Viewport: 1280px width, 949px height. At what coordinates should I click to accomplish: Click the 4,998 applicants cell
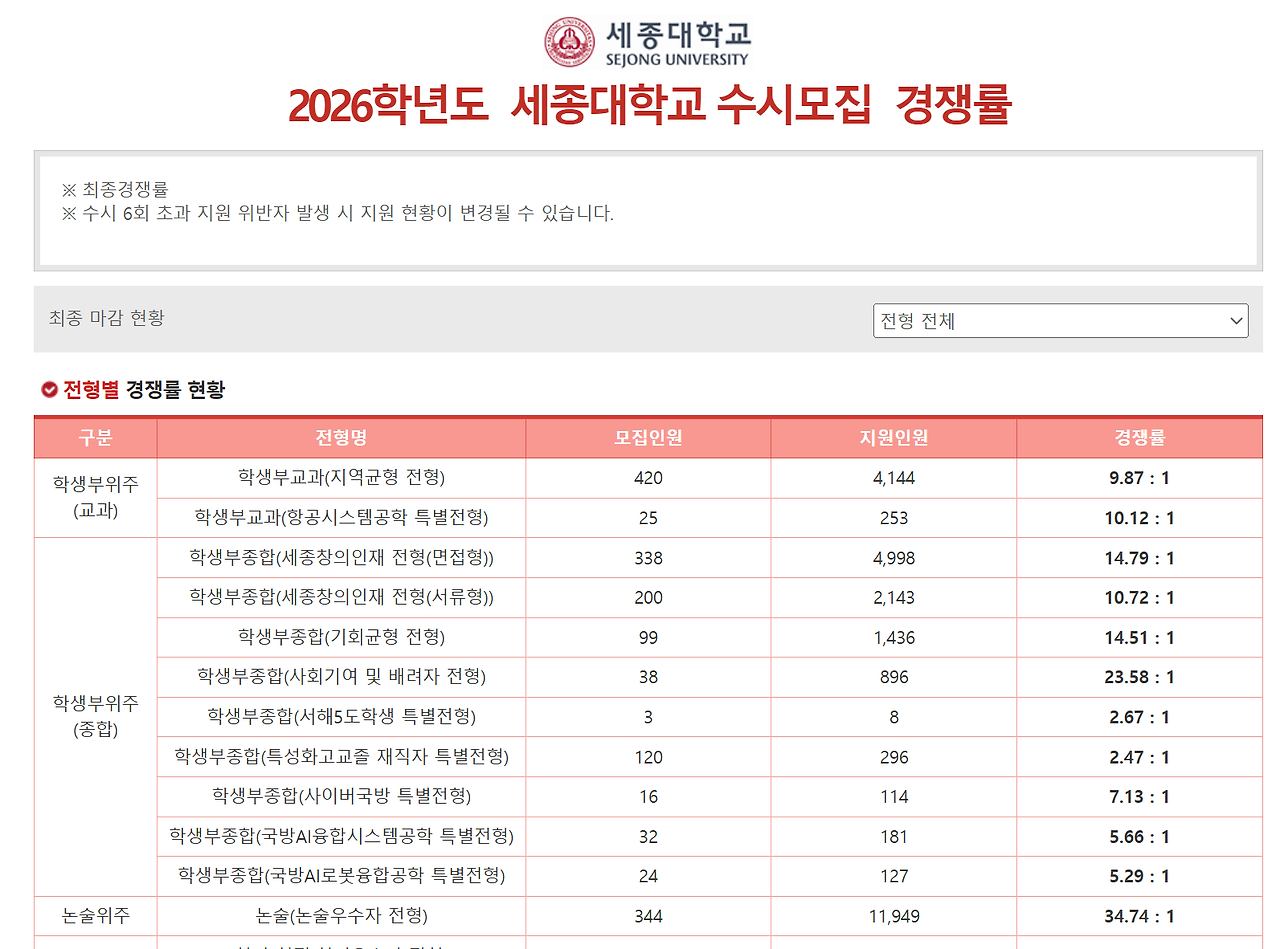[894, 558]
